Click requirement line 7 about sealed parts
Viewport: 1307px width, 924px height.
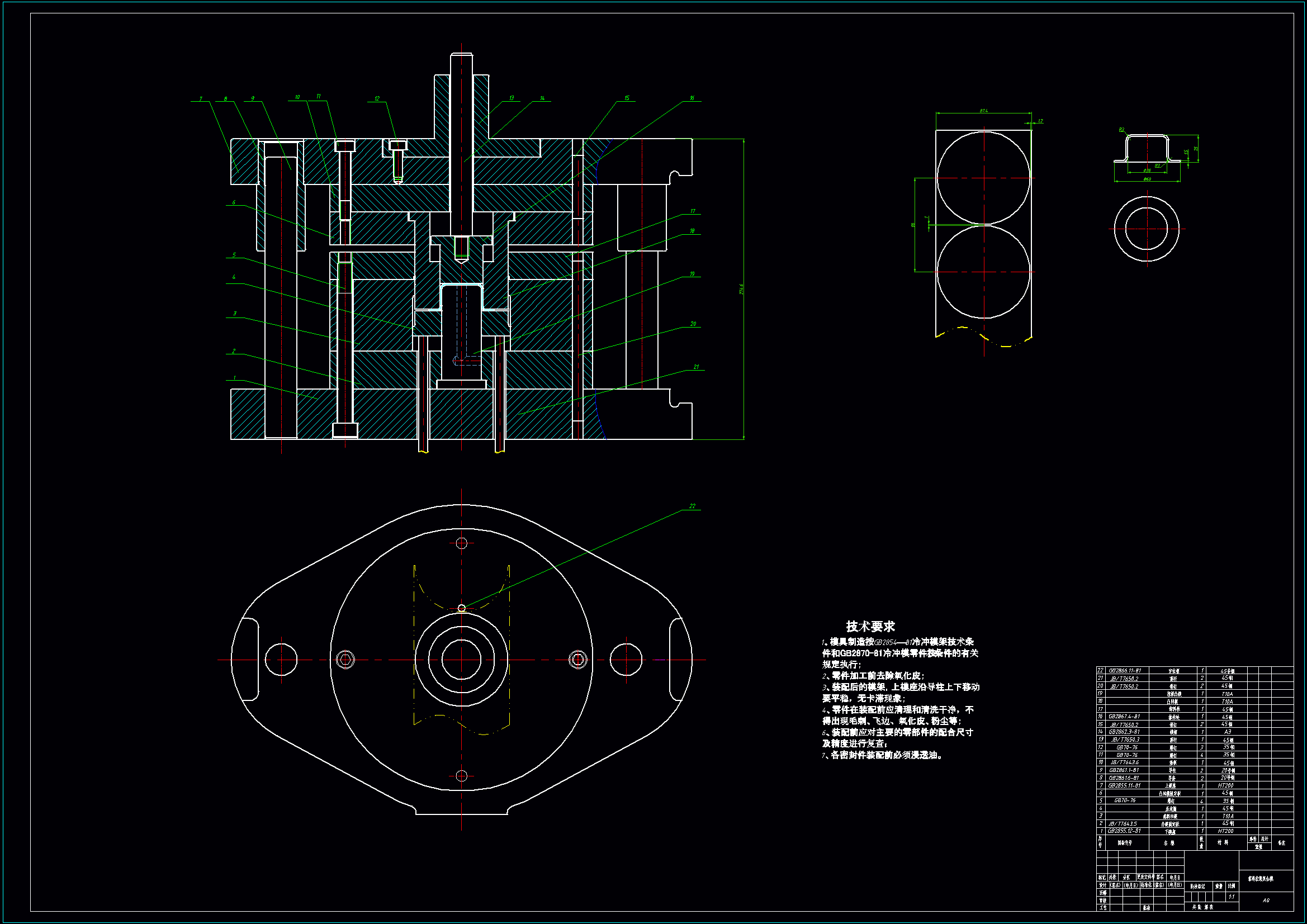(882, 756)
